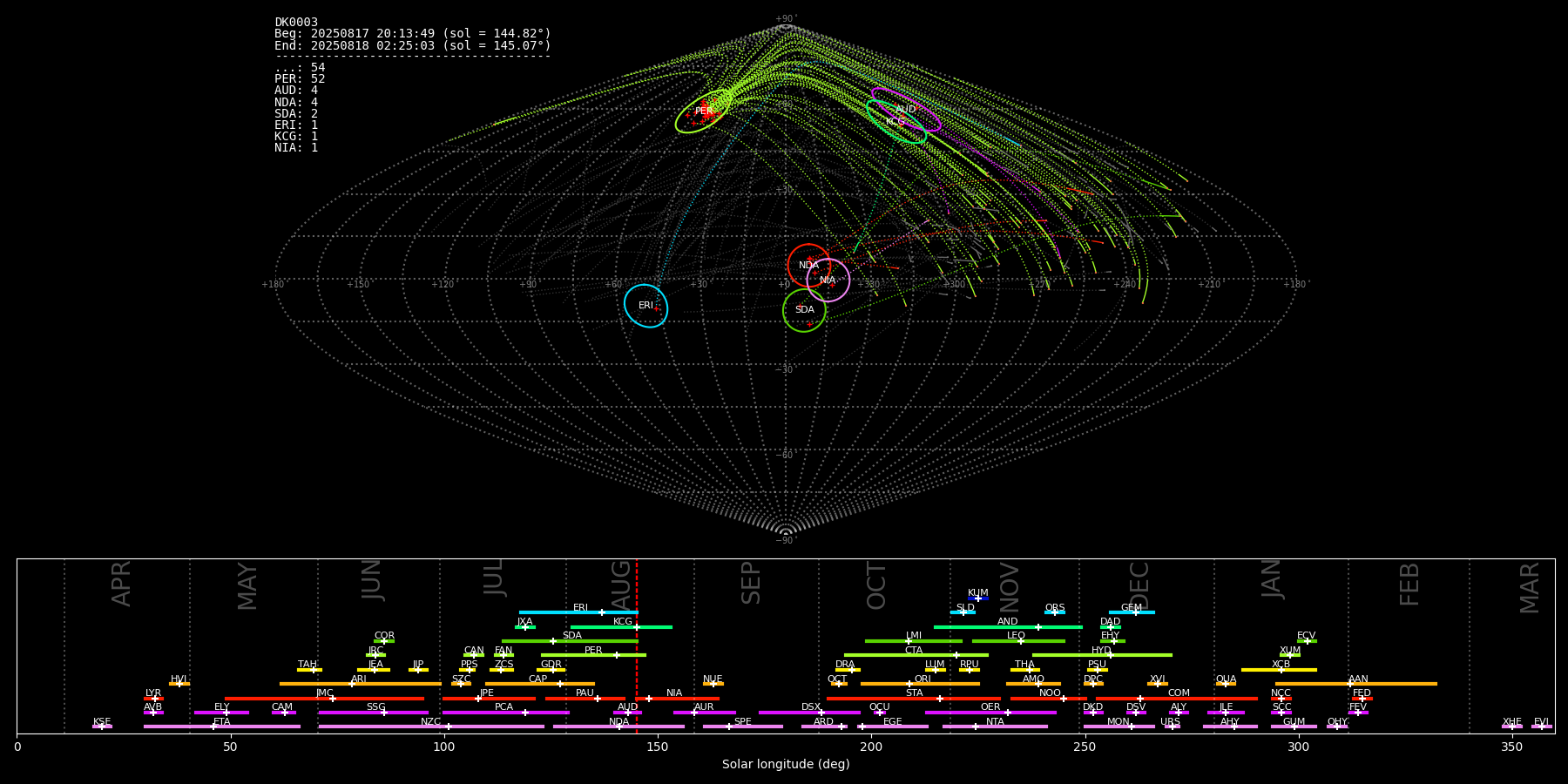This screenshot has height=784, width=1568.
Task: Select the CAP shower bar in timeline
Action: [540, 684]
